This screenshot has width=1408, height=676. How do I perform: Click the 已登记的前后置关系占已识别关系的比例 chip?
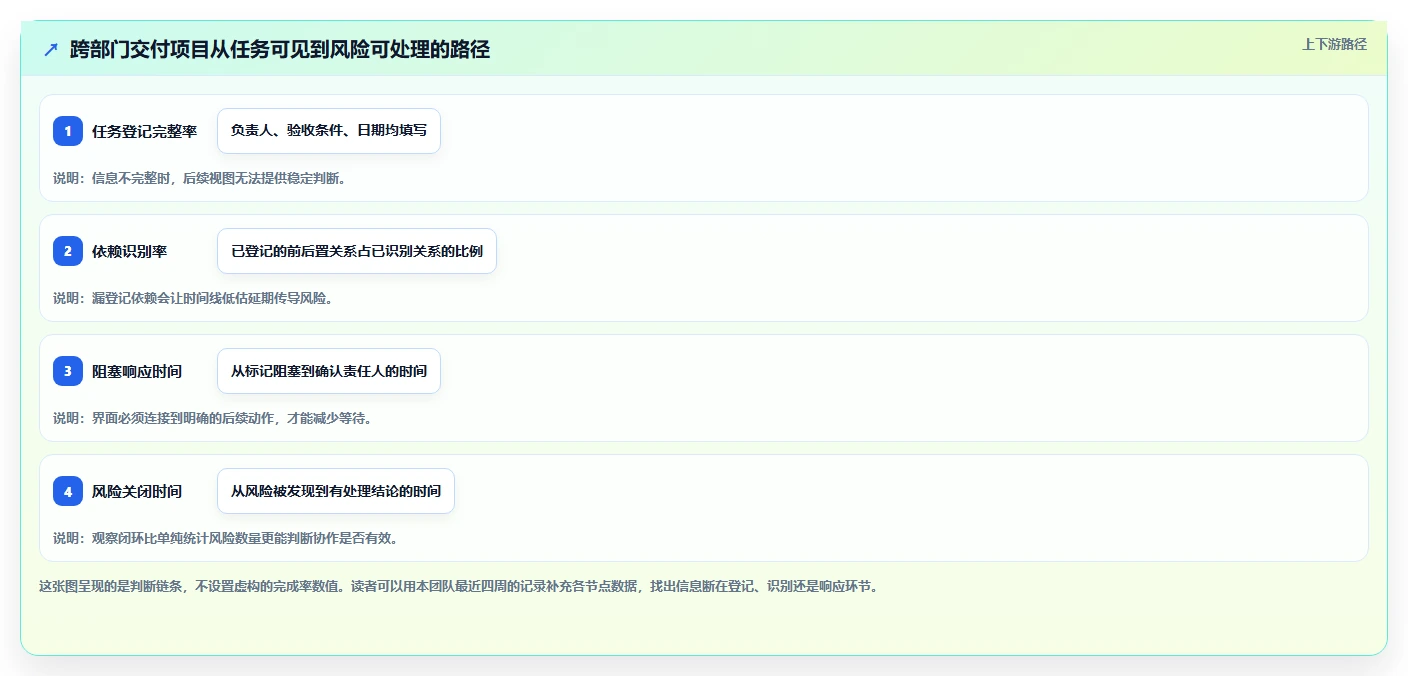pyautogui.click(x=357, y=251)
